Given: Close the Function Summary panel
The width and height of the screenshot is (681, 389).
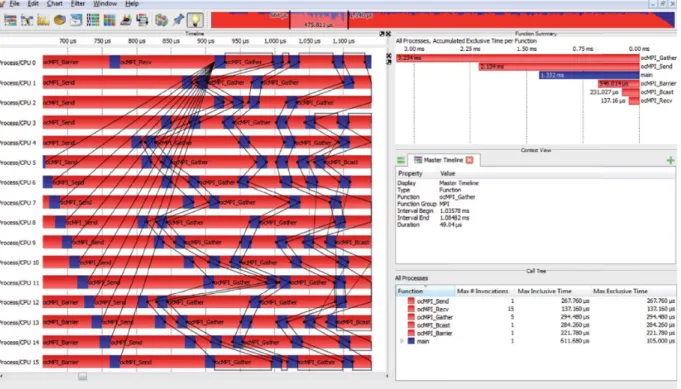Looking at the screenshot, I should click(389, 56).
